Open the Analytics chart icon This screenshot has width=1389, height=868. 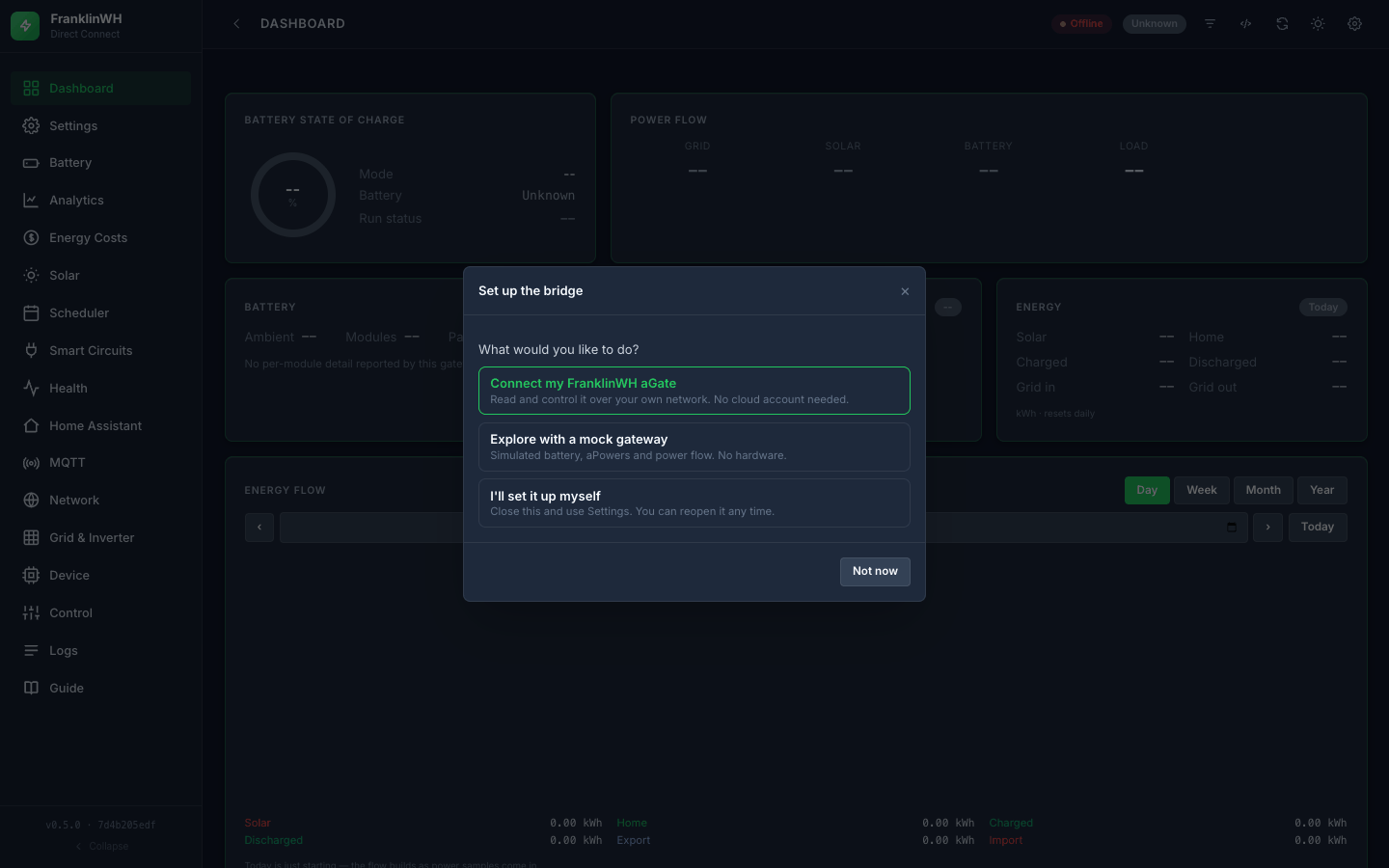point(31,201)
